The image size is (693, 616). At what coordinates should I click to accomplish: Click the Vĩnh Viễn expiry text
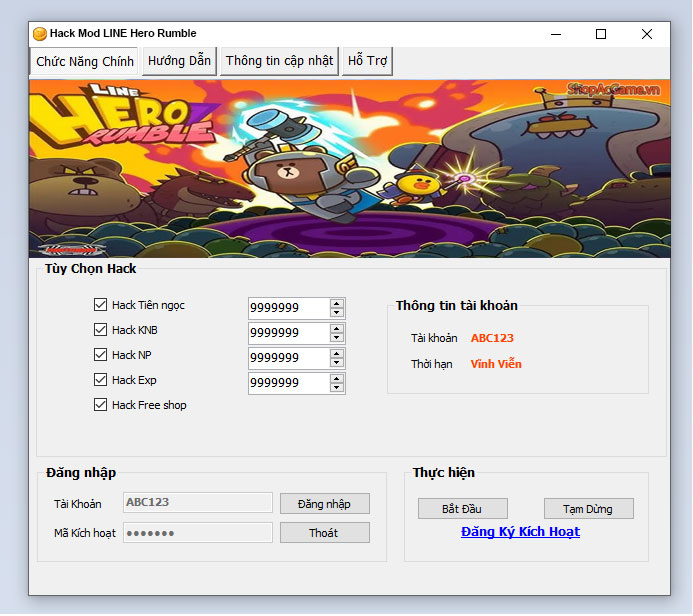[496, 364]
